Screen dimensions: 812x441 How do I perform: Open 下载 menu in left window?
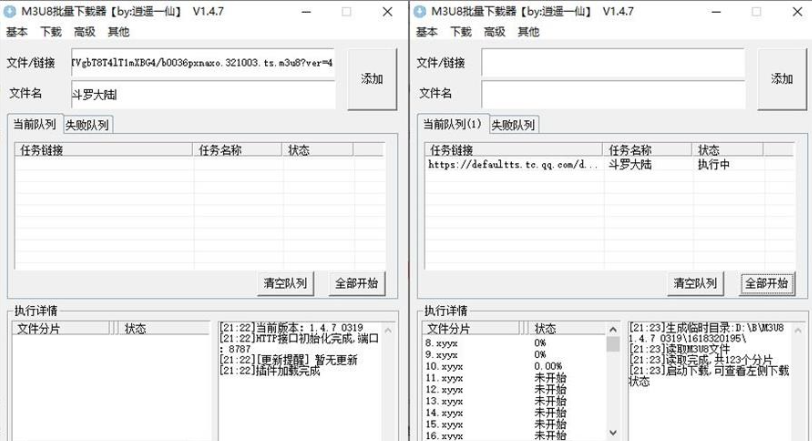click(51, 32)
